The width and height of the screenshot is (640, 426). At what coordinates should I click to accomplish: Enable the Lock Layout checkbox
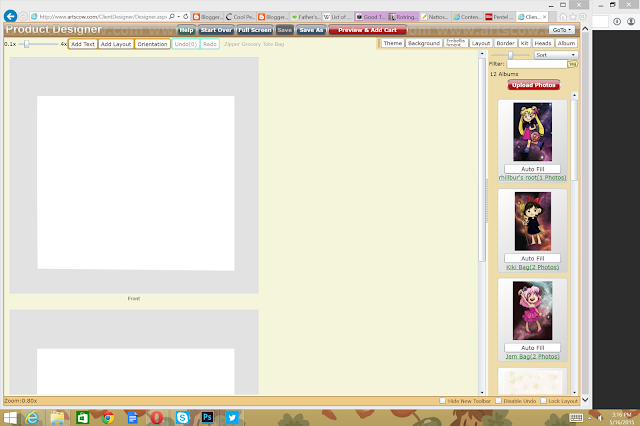pyautogui.click(x=543, y=401)
